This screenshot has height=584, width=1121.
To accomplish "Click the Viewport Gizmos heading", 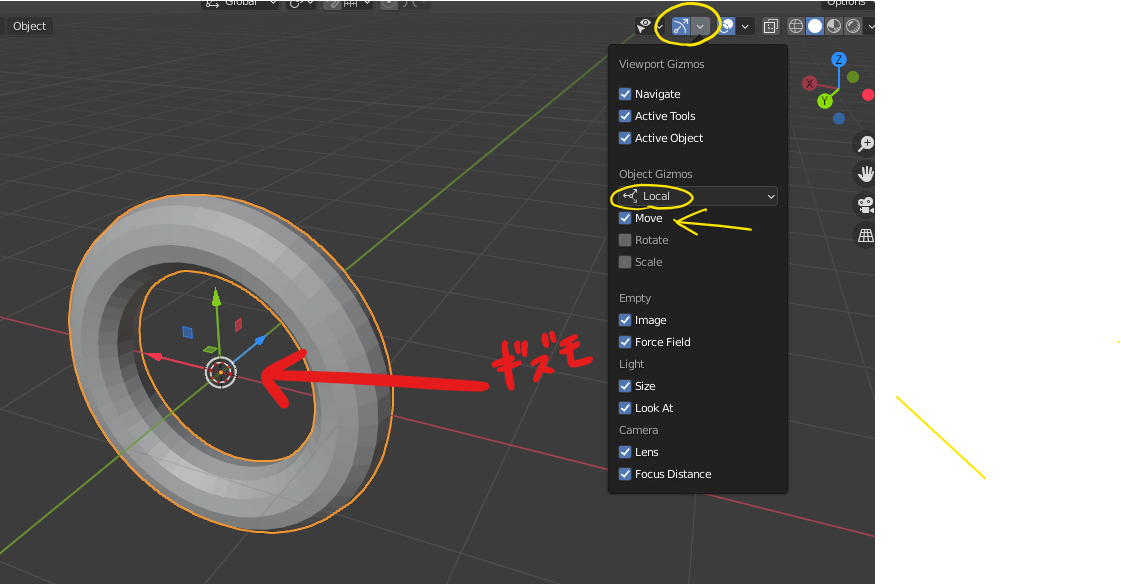I will click(661, 64).
